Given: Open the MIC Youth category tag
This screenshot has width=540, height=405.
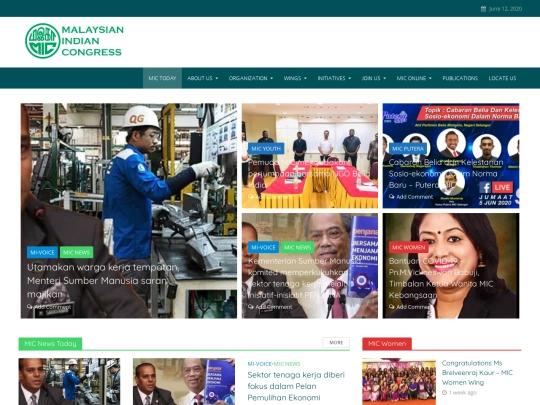Looking at the screenshot, I should [x=266, y=148].
